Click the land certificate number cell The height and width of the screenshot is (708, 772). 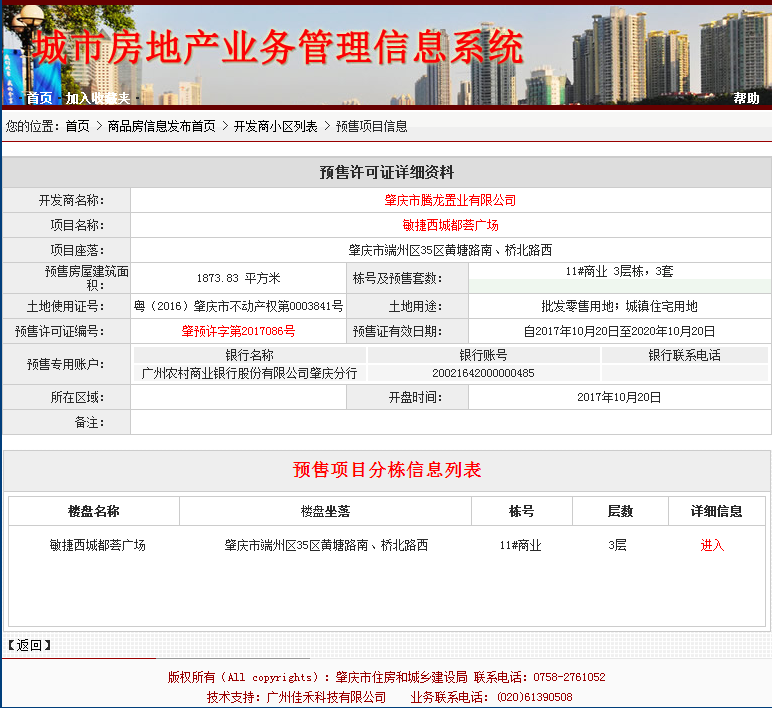[238, 306]
